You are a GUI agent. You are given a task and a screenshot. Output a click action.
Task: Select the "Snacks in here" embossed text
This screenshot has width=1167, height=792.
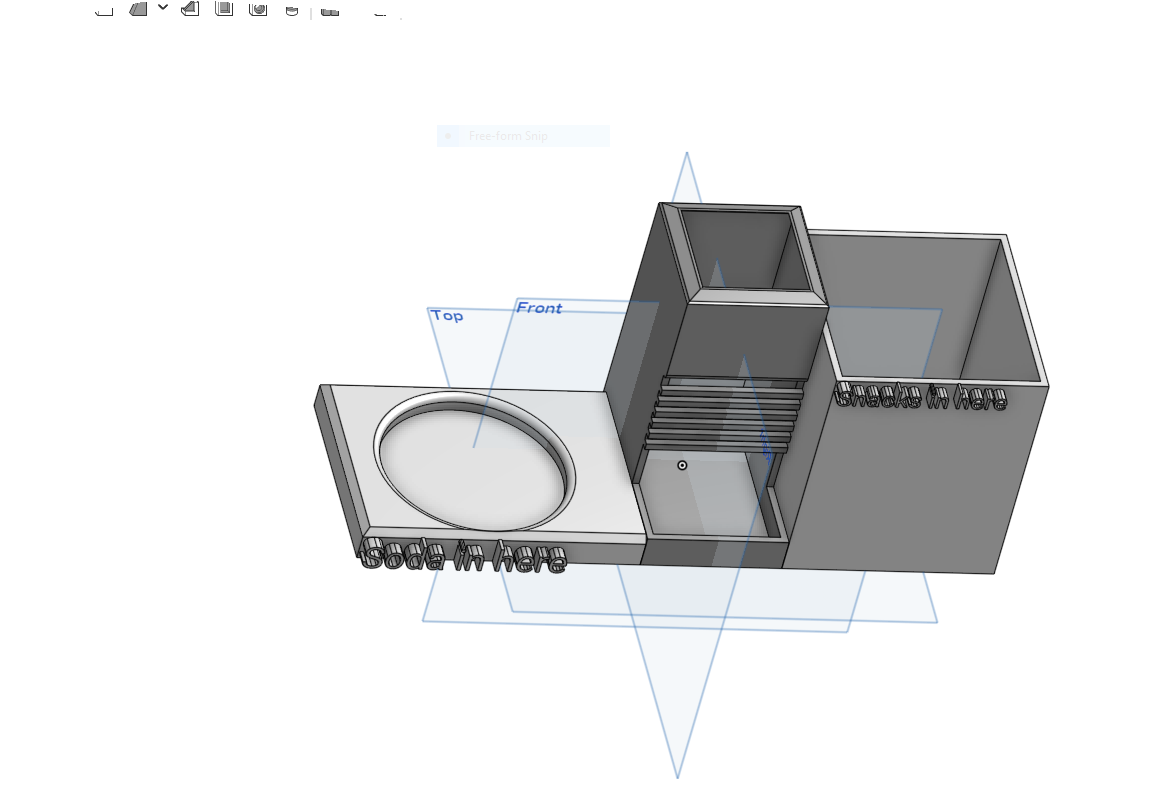(921, 397)
